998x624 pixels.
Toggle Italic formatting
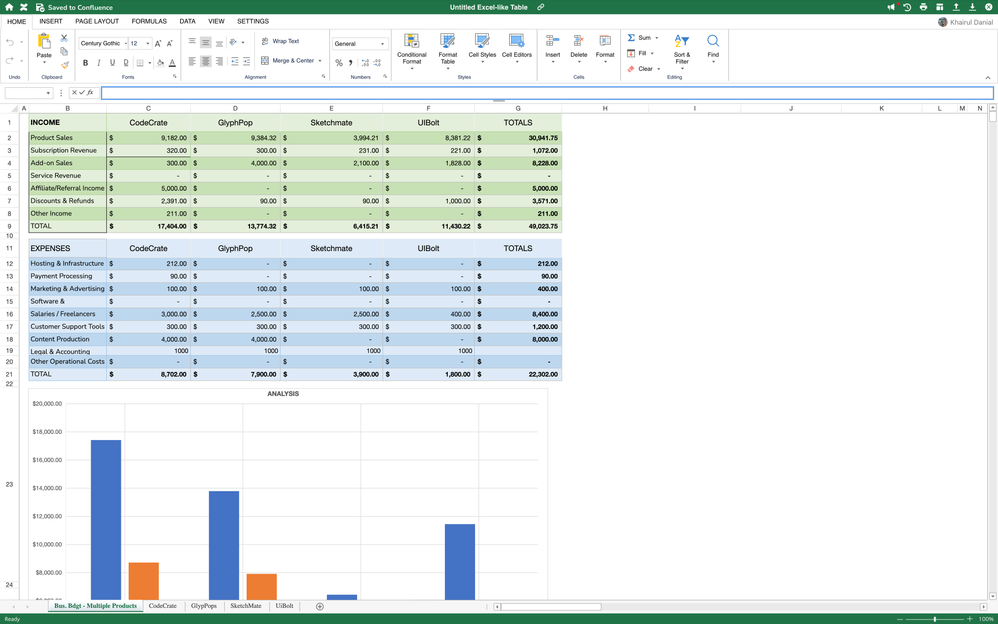click(x=99, y=62)
